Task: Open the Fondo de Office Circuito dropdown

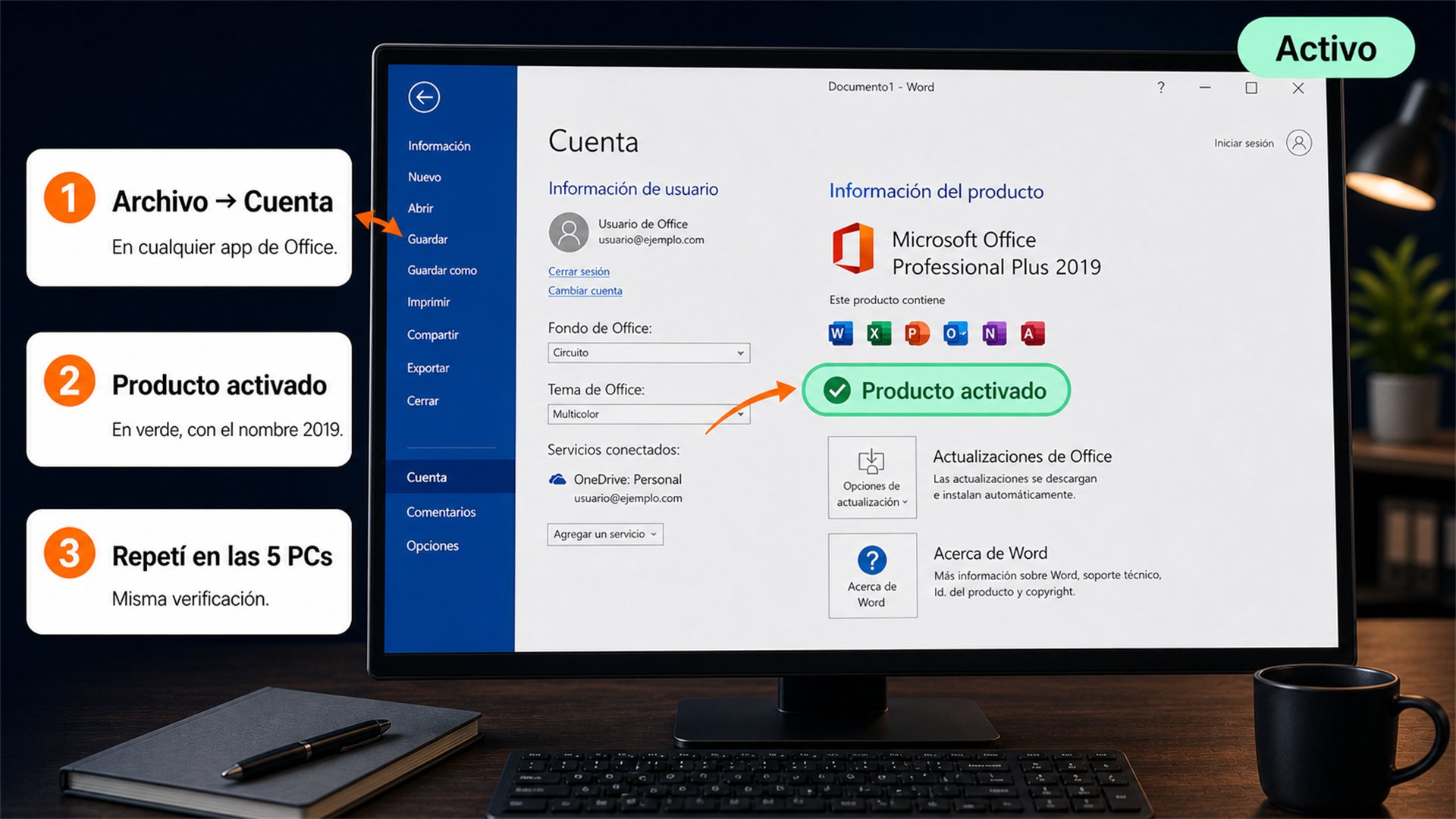Action: (649, 353)
